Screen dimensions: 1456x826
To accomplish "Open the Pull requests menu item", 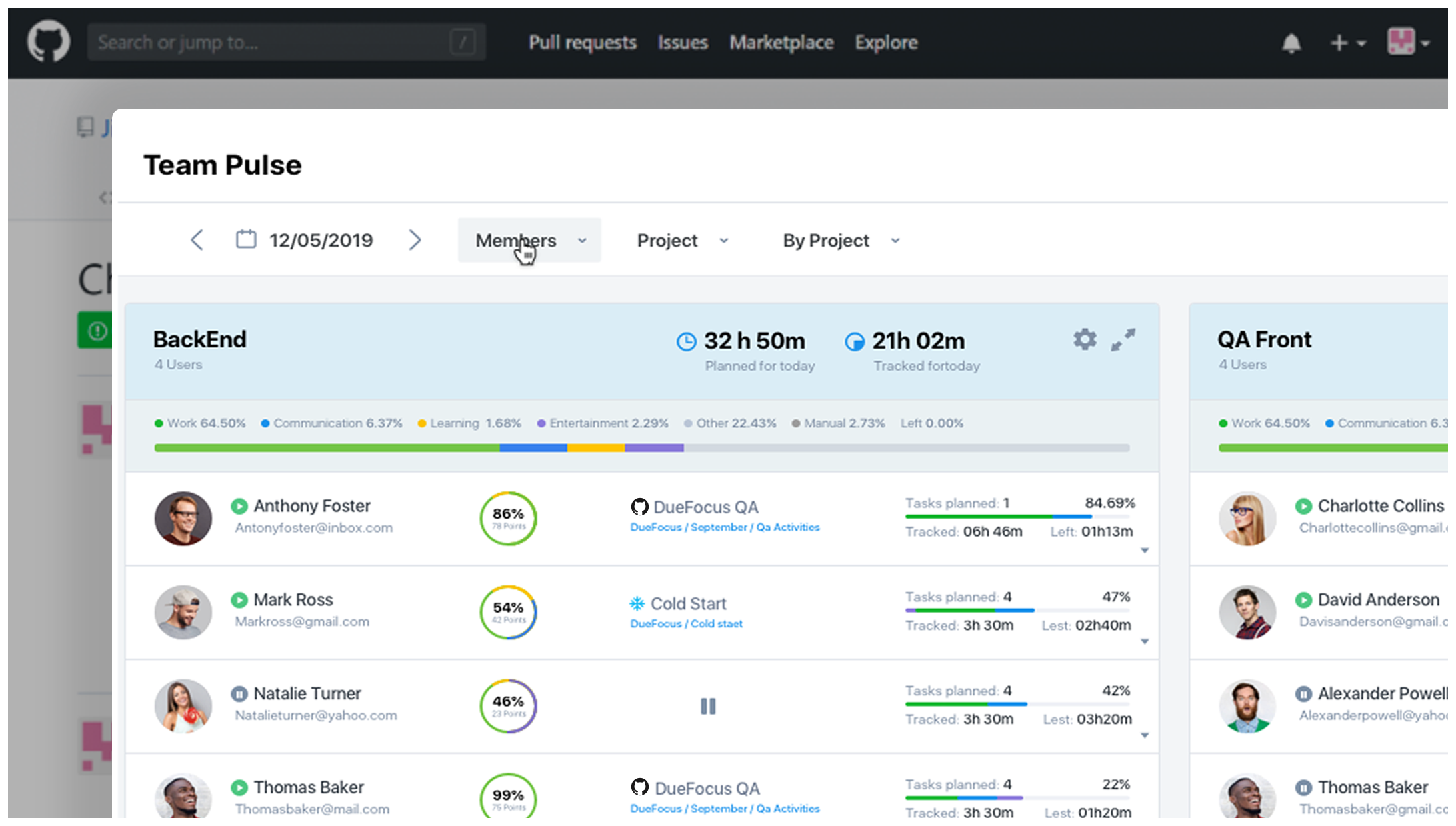I will pyautogui.click(x=583, y=43).
